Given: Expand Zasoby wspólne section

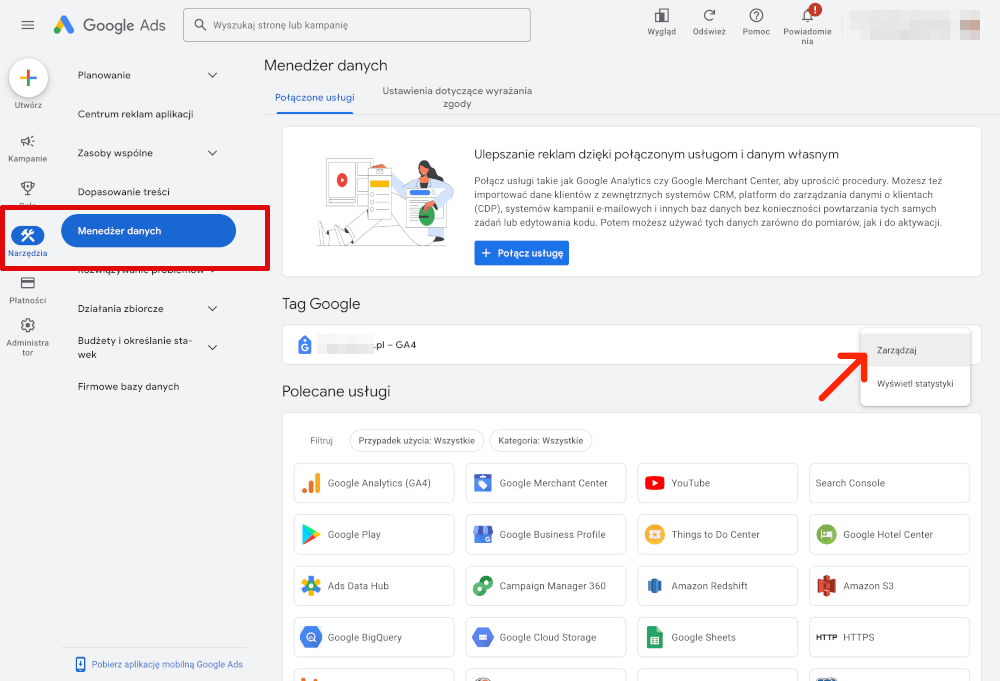Looking at the screenshot, I should coord(147,153).
